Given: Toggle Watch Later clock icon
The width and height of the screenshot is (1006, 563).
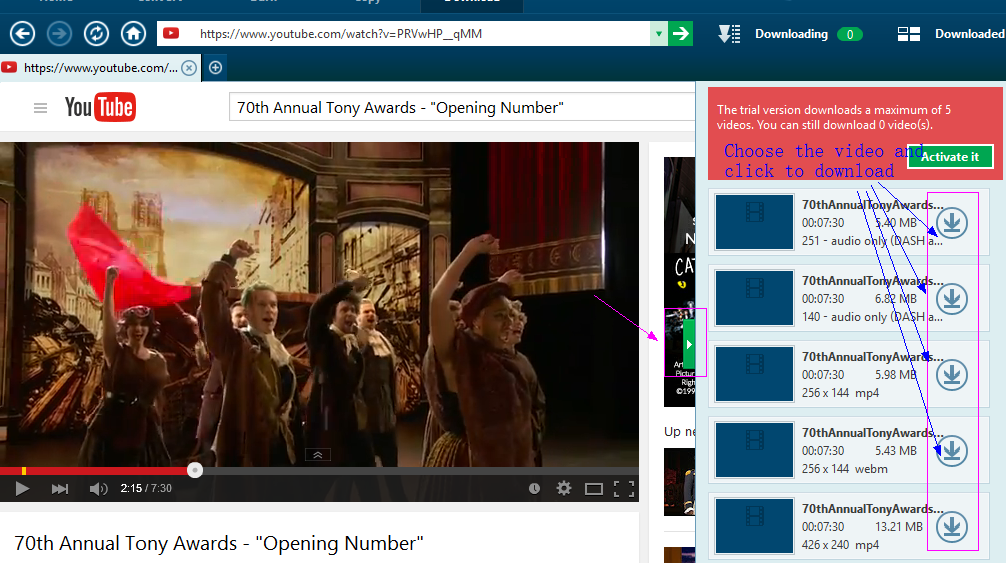Looking at the screenshot, I should (534, 489).
